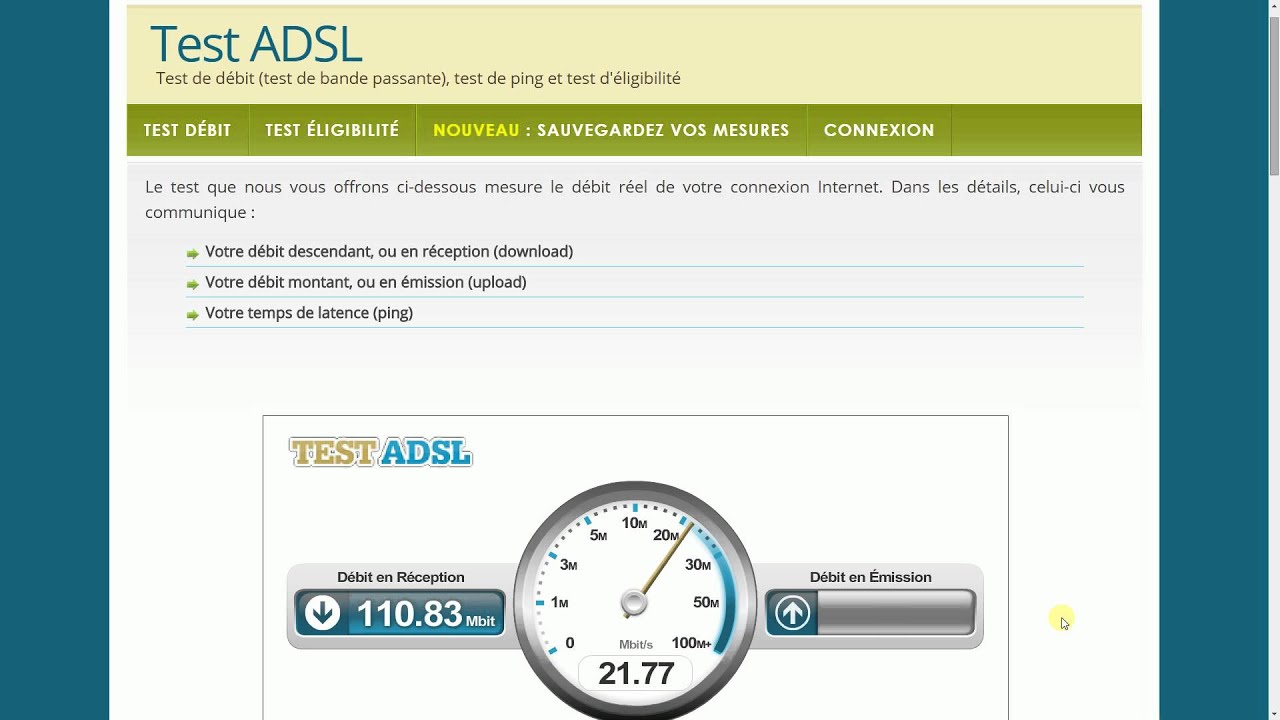Click 'Votre débit descendant, ou en réception (download)'
This screenshot has height=720, width=1280.
(389, 252)
